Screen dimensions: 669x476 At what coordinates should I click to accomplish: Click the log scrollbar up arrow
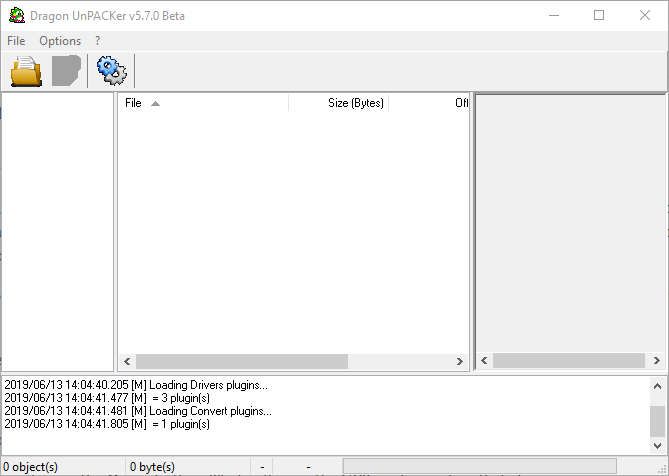point(657,386)
